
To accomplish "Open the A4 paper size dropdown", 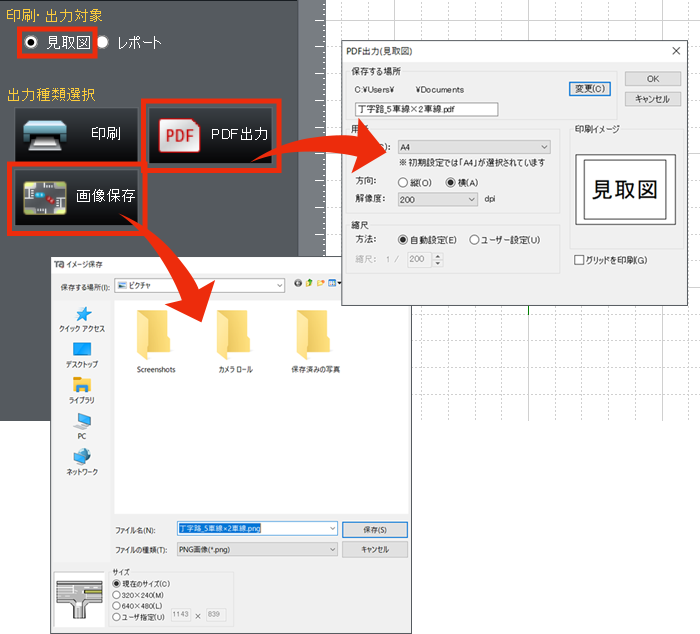I will point(474,147).
